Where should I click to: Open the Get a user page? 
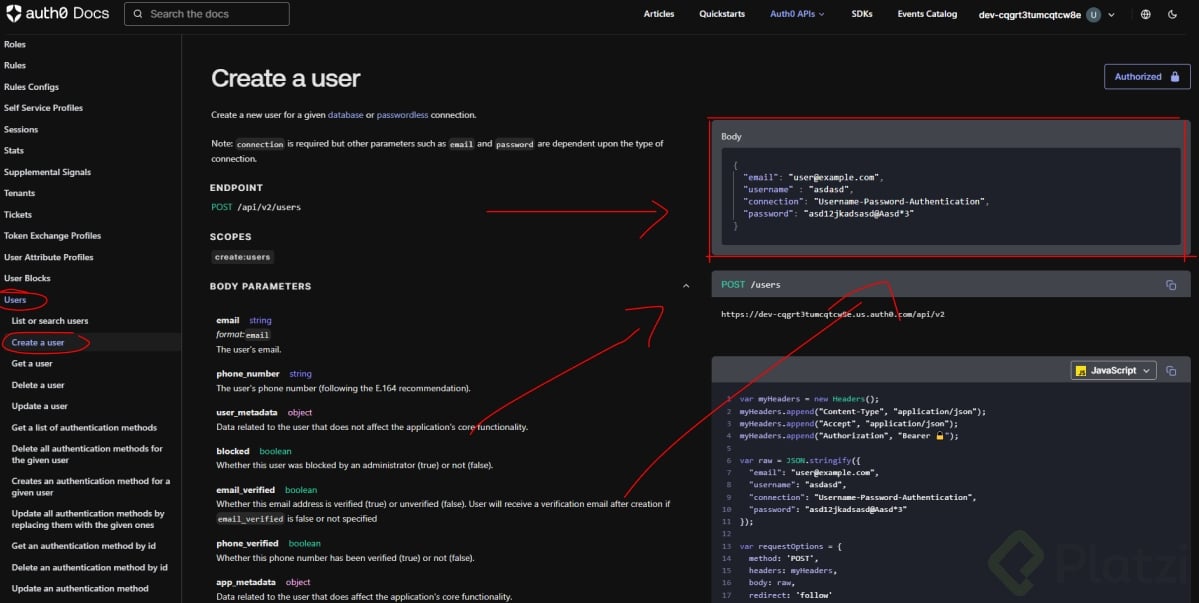pos(32,364)
